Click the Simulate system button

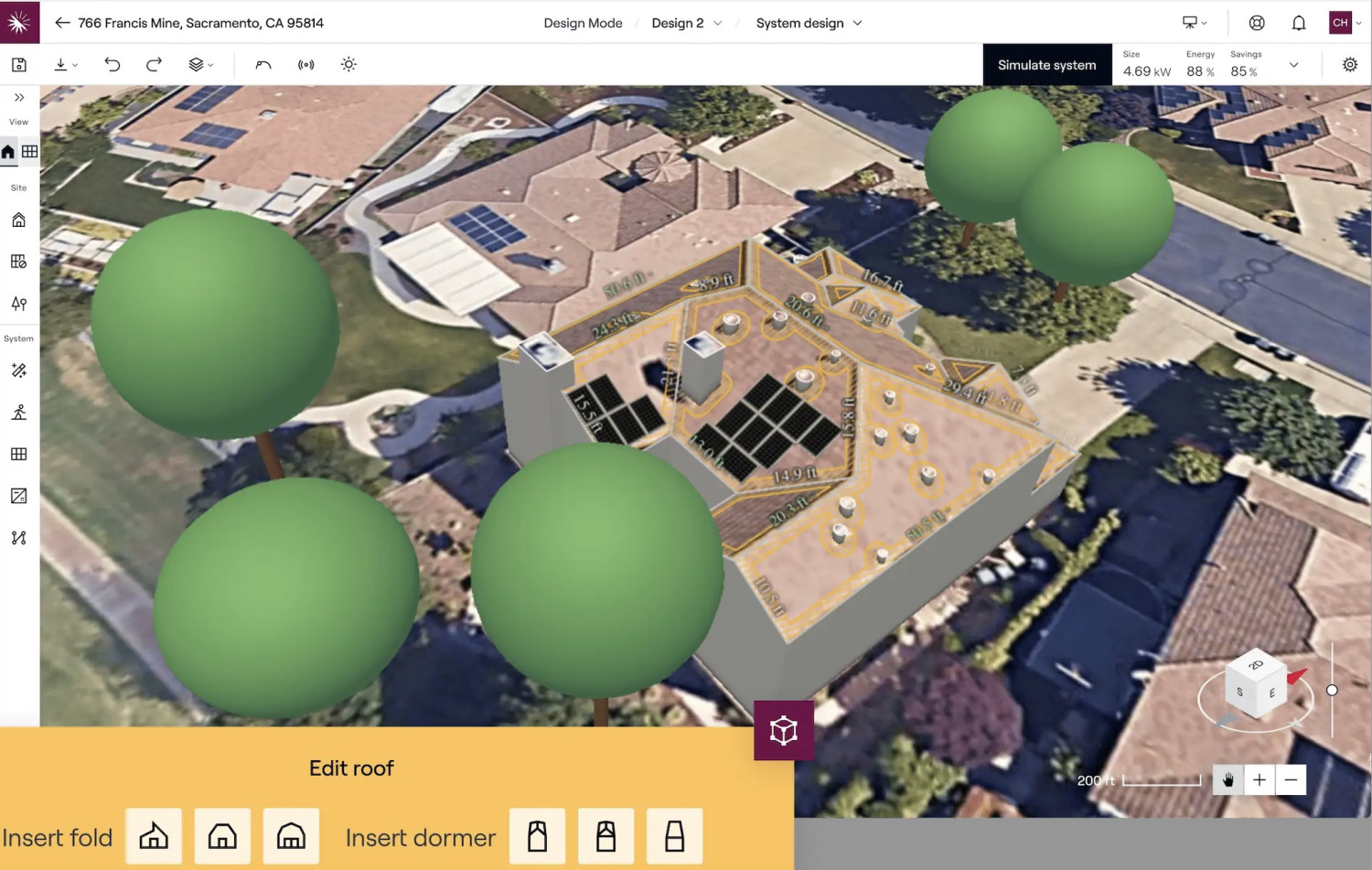[1046, 65]
